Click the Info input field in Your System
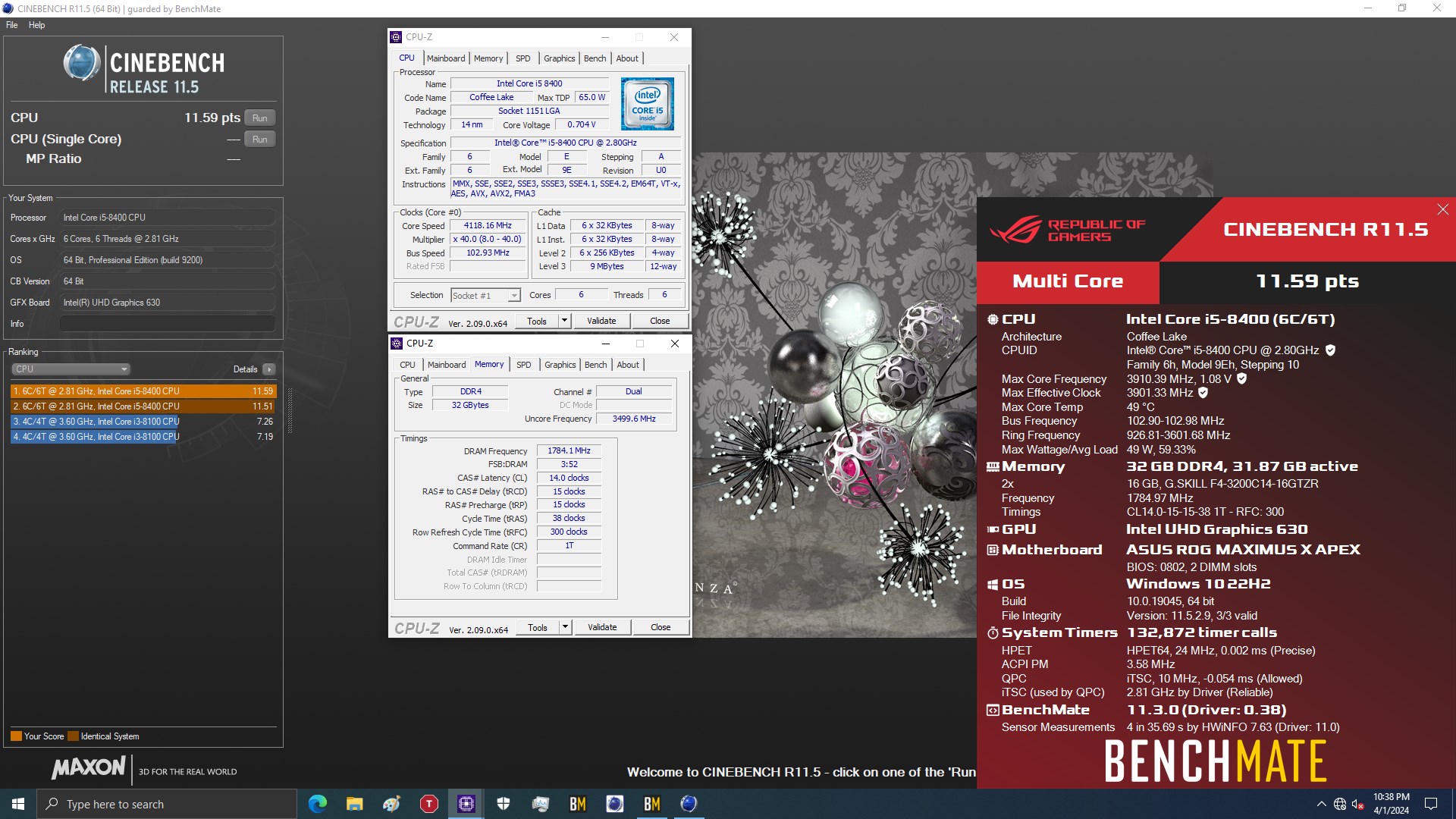Image resolution: width=1456 pixels, height=819 pixels. [x=168, y=324]
